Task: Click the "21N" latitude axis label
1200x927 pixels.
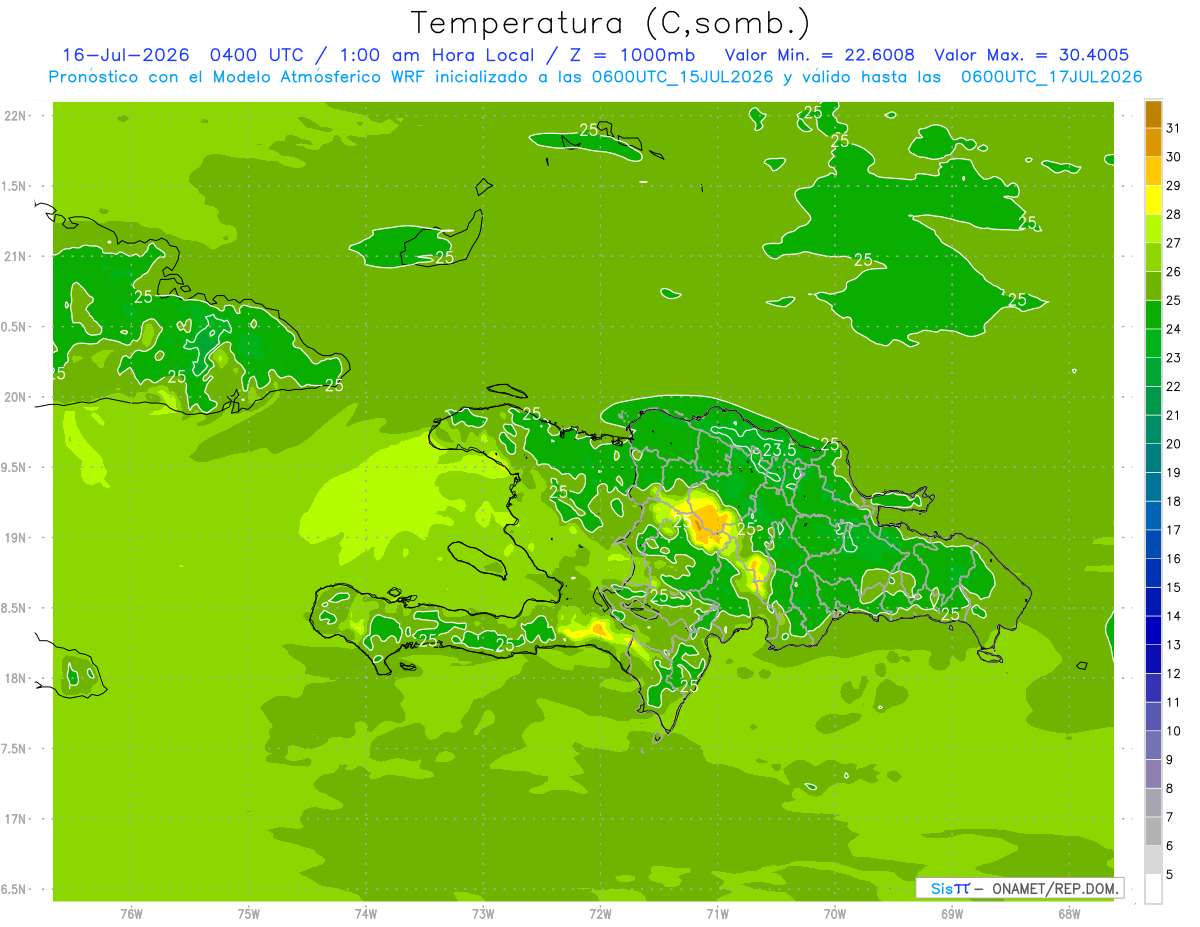Action: pyautogui.click(x=16, y=256)
